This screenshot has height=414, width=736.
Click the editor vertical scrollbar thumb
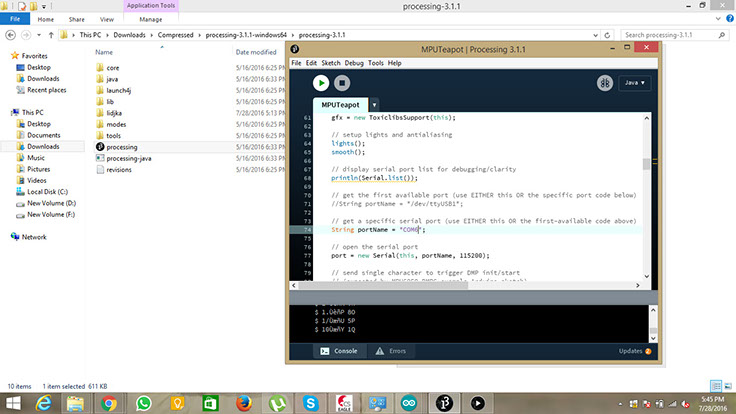click(x=646, y=164)
